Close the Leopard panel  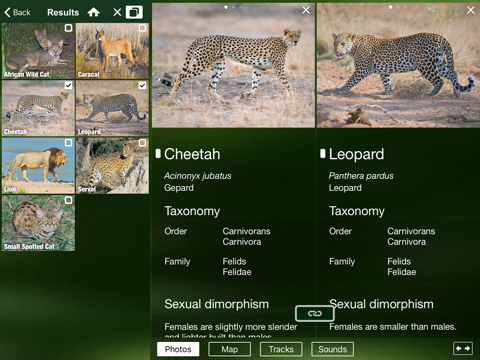(470, 10)
